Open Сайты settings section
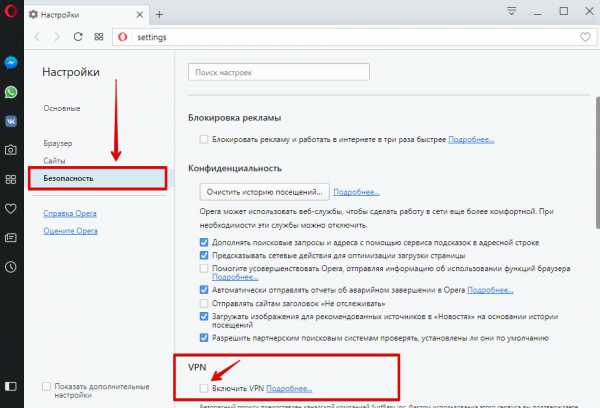This screenshot has height=408, width=600. pyautogui.click(x=54, y=161)
